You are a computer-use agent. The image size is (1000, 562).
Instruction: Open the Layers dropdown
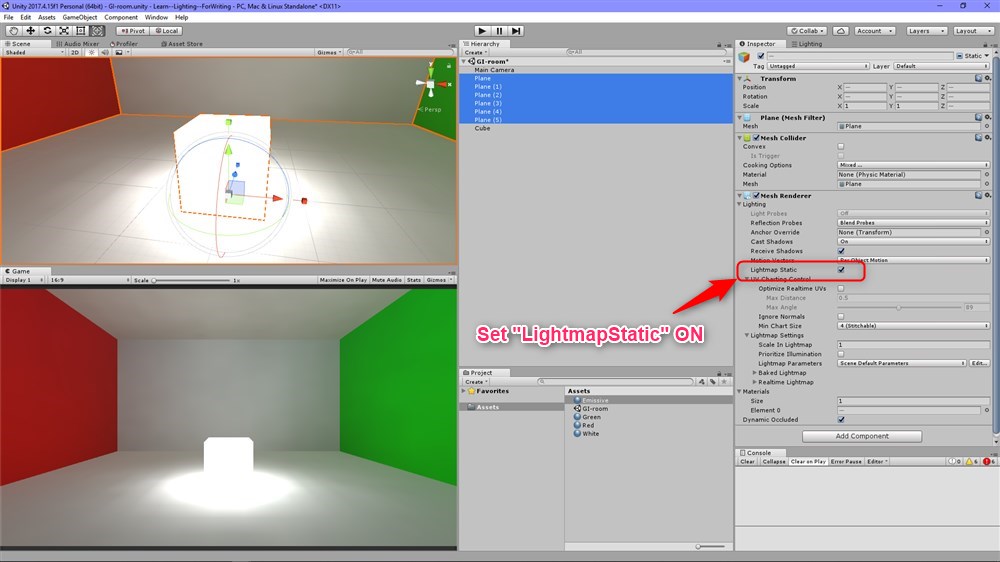click(926, 31)
